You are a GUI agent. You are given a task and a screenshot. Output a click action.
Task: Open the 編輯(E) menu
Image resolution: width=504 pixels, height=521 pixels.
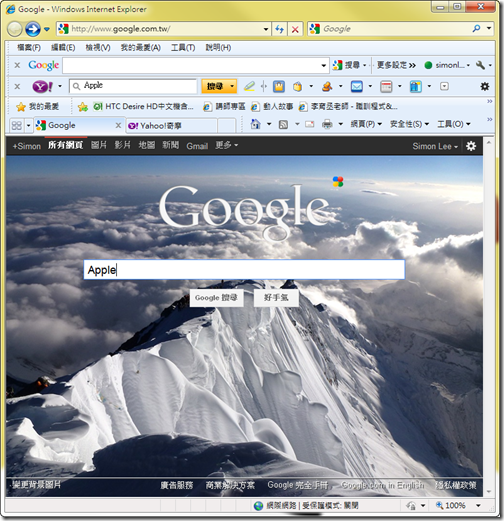click(63, 48)
